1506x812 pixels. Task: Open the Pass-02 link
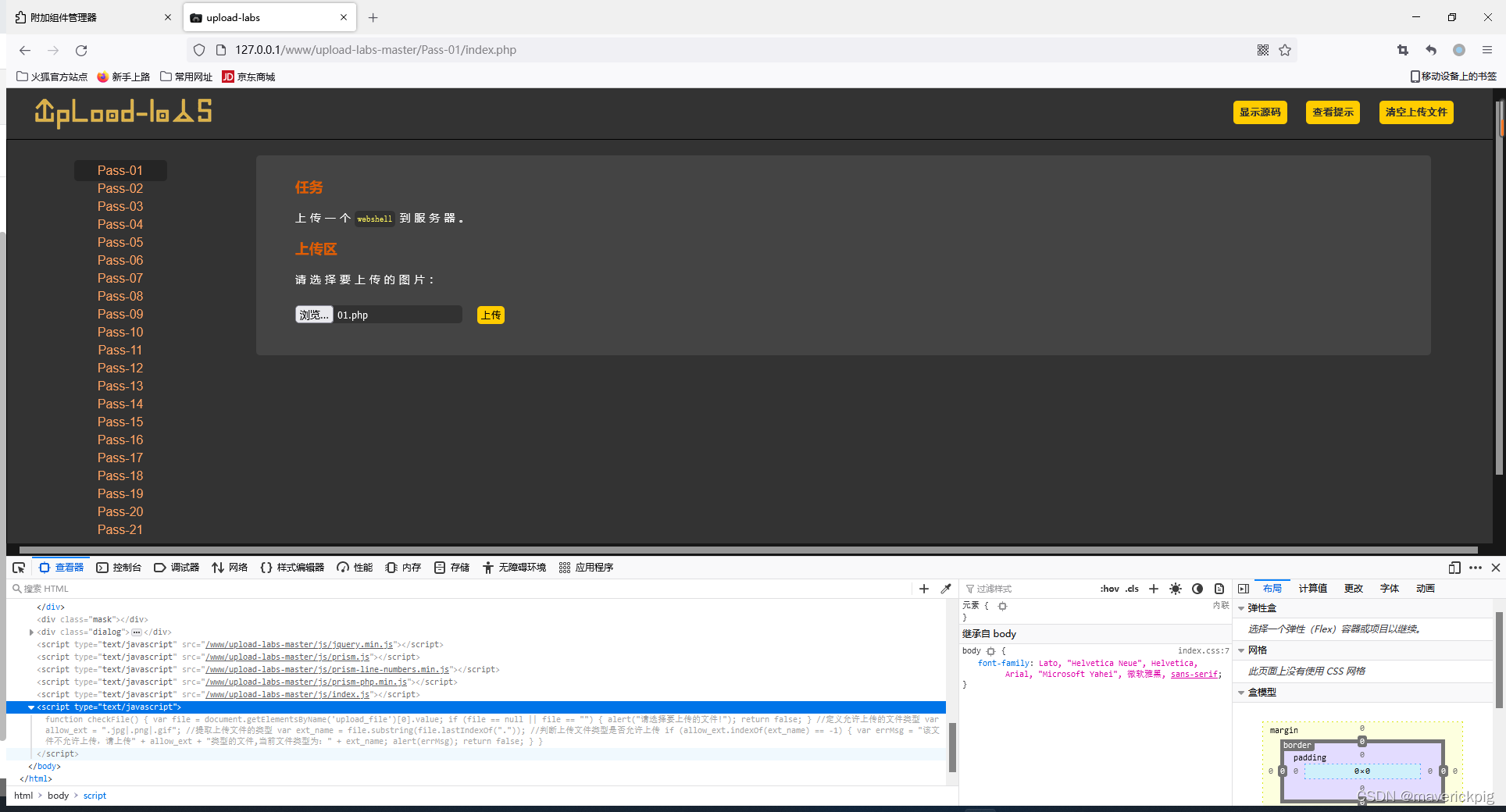(x=120, y=188)
